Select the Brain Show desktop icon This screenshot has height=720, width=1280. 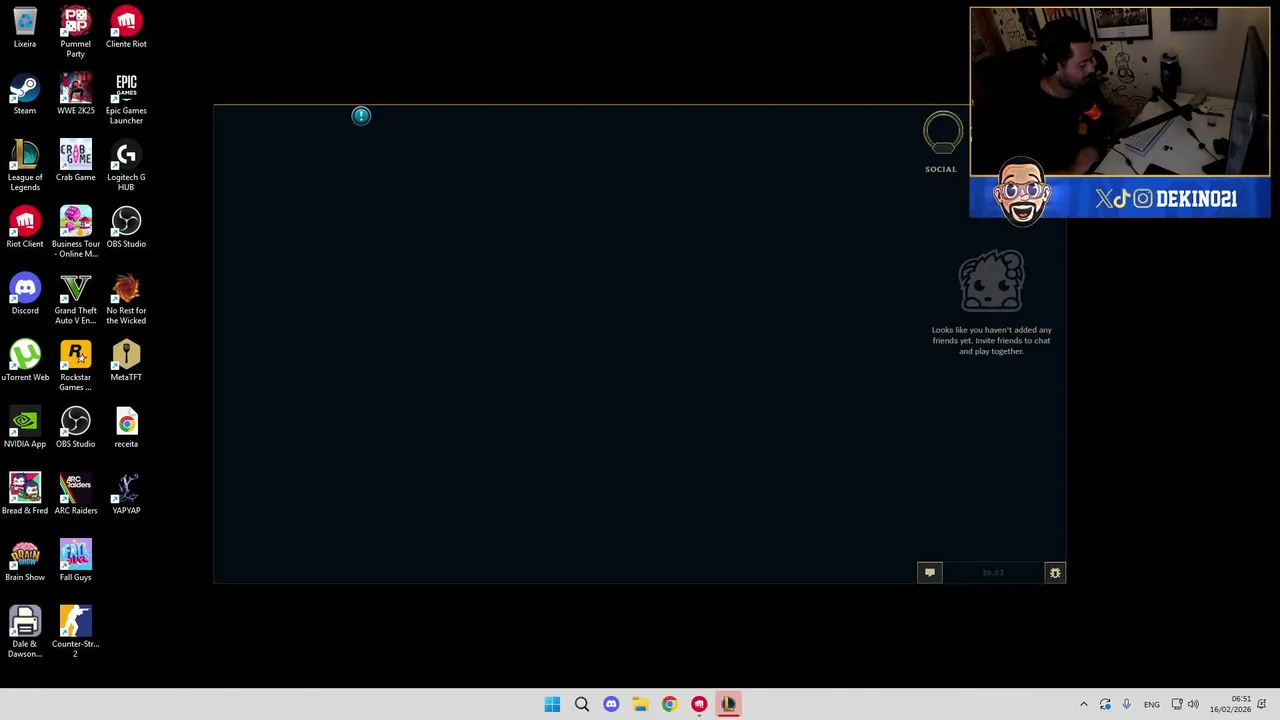coord(25,561)
